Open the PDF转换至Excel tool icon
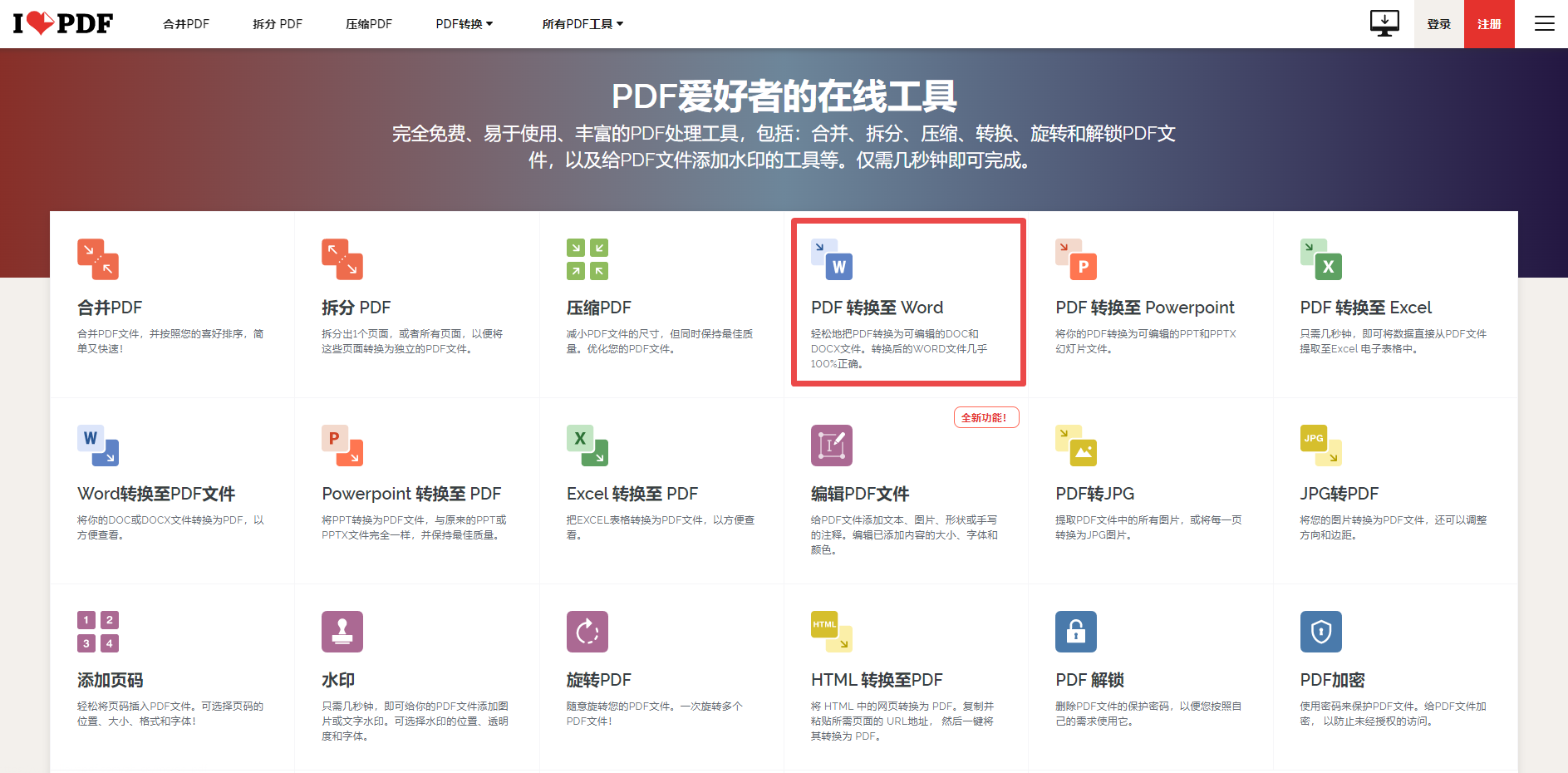The height and width of the screenshot is (773, 1568). click(1320, 259)
